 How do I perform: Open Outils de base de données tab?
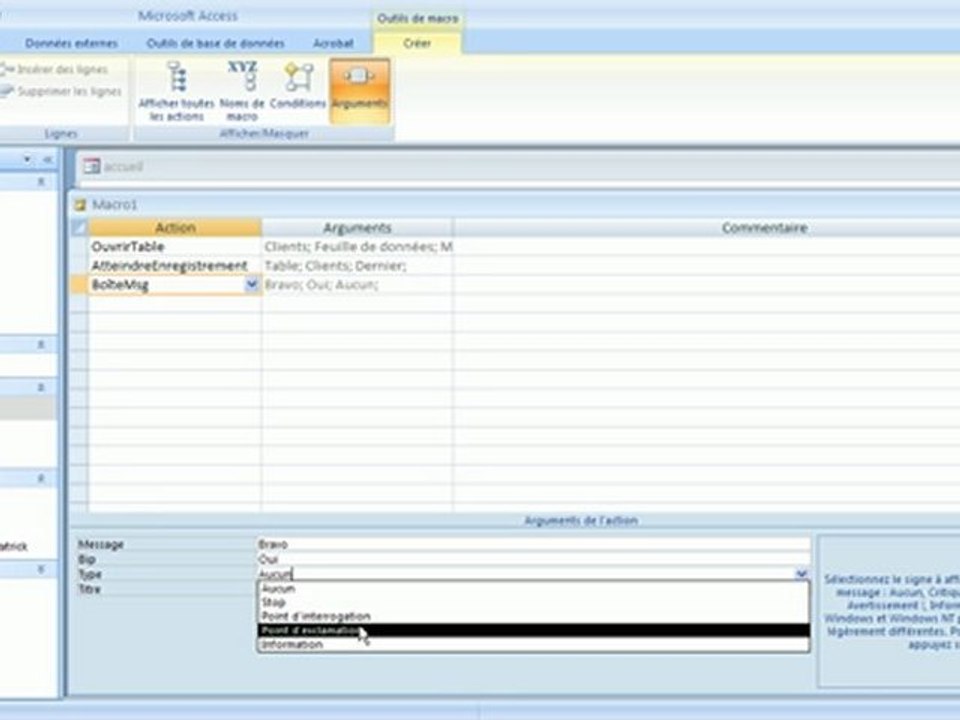[216, 43]
